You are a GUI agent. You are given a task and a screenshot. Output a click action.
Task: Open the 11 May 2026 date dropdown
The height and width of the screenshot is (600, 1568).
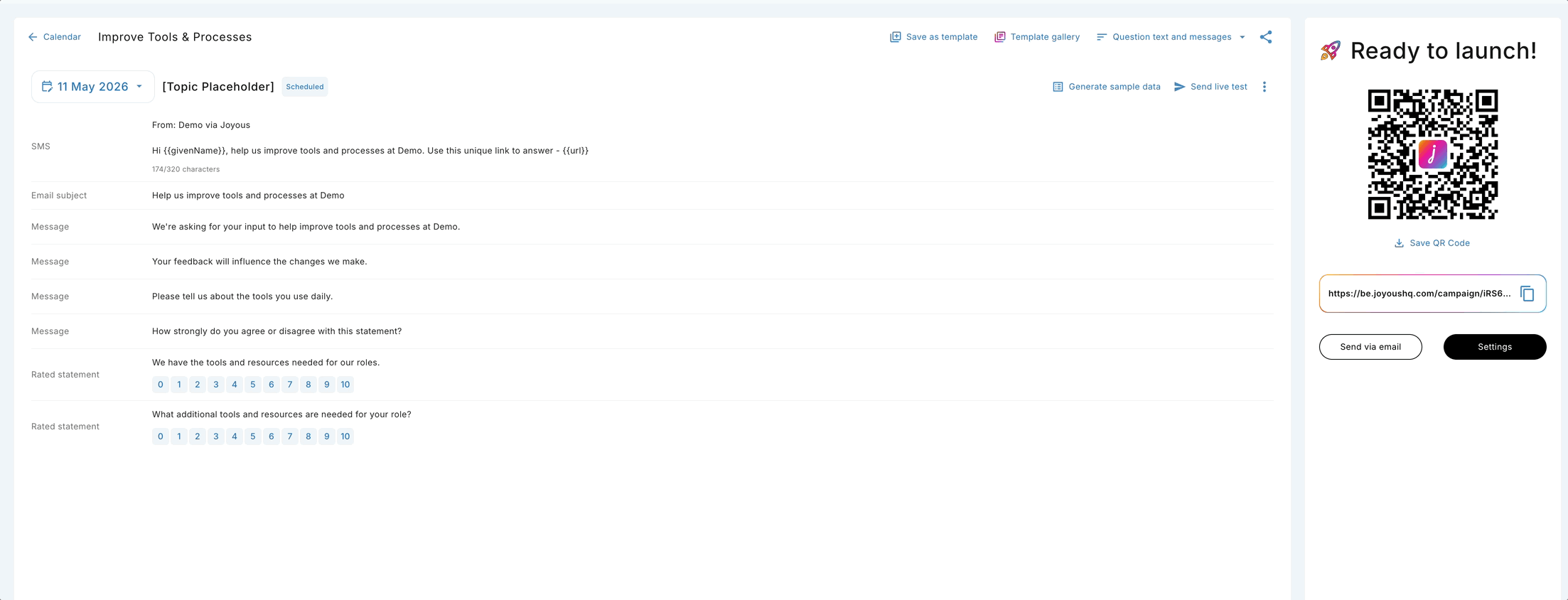point(93,87)
